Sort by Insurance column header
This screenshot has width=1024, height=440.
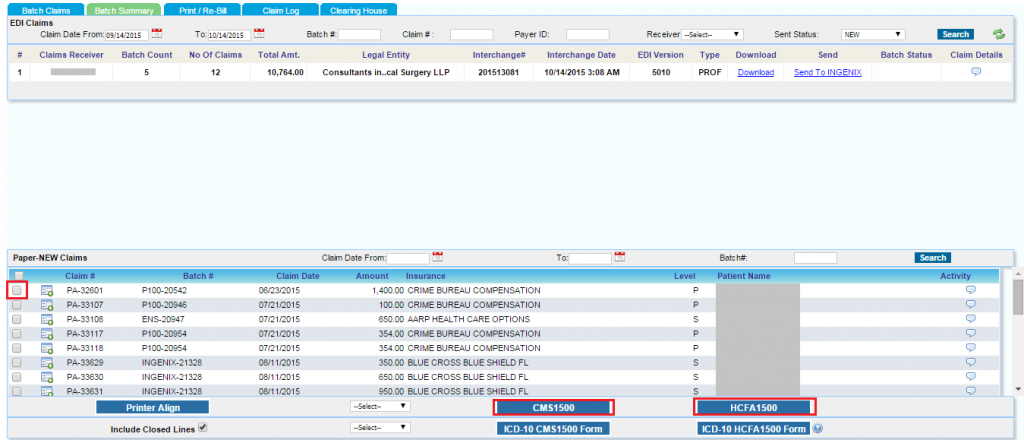tap(426, 276)
